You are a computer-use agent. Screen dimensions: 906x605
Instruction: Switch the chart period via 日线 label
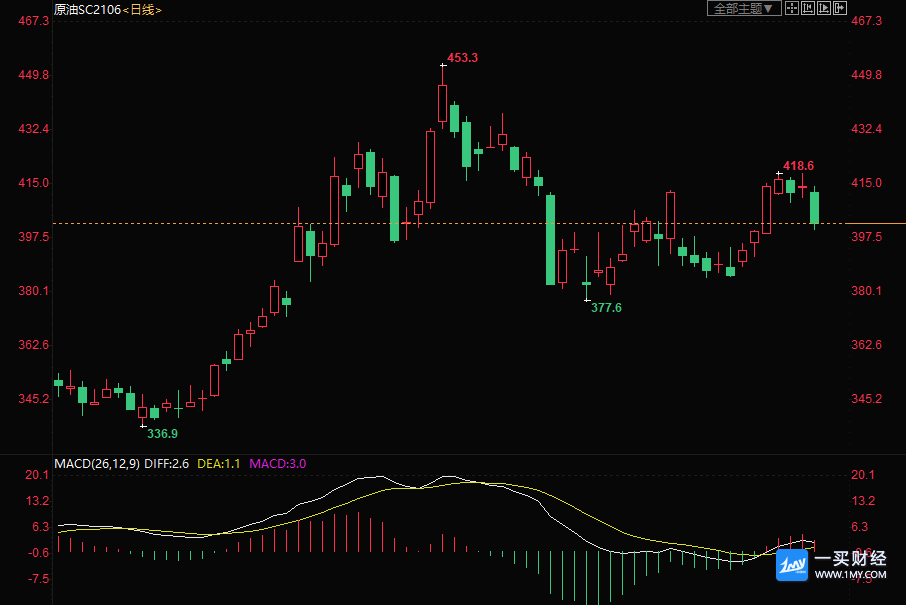point(142,10)
